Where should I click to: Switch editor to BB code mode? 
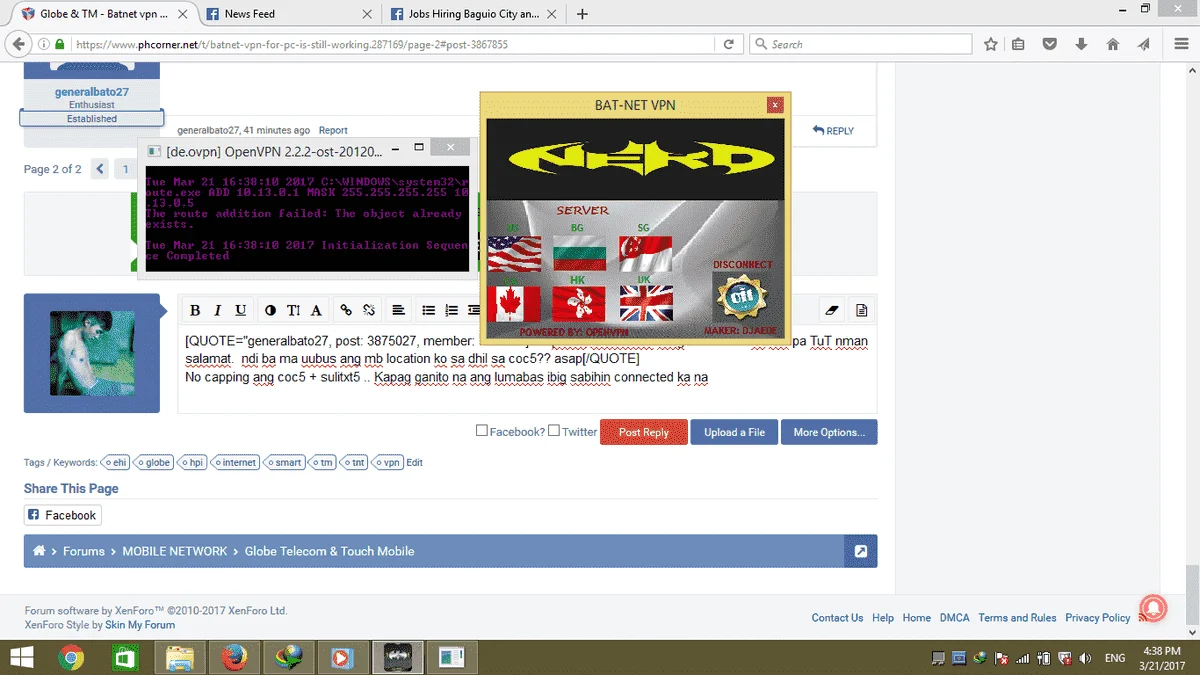862,310
